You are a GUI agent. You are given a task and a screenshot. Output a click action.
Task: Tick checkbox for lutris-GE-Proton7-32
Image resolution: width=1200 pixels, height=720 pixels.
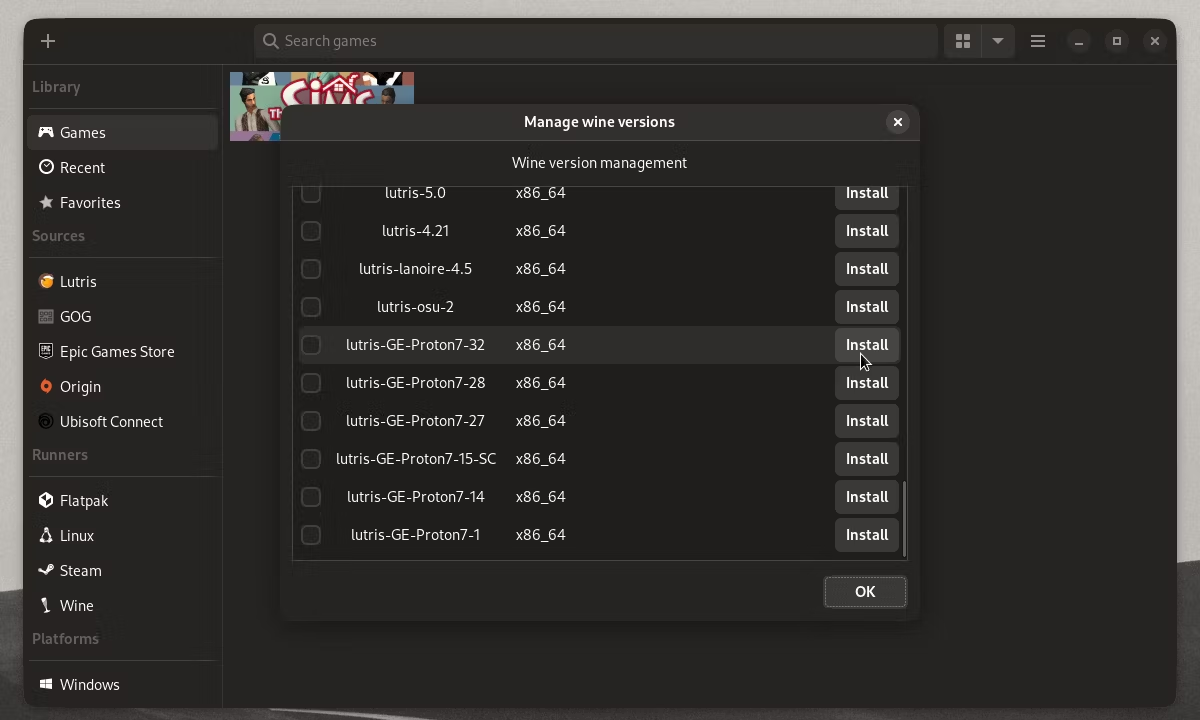pos(311,345)
